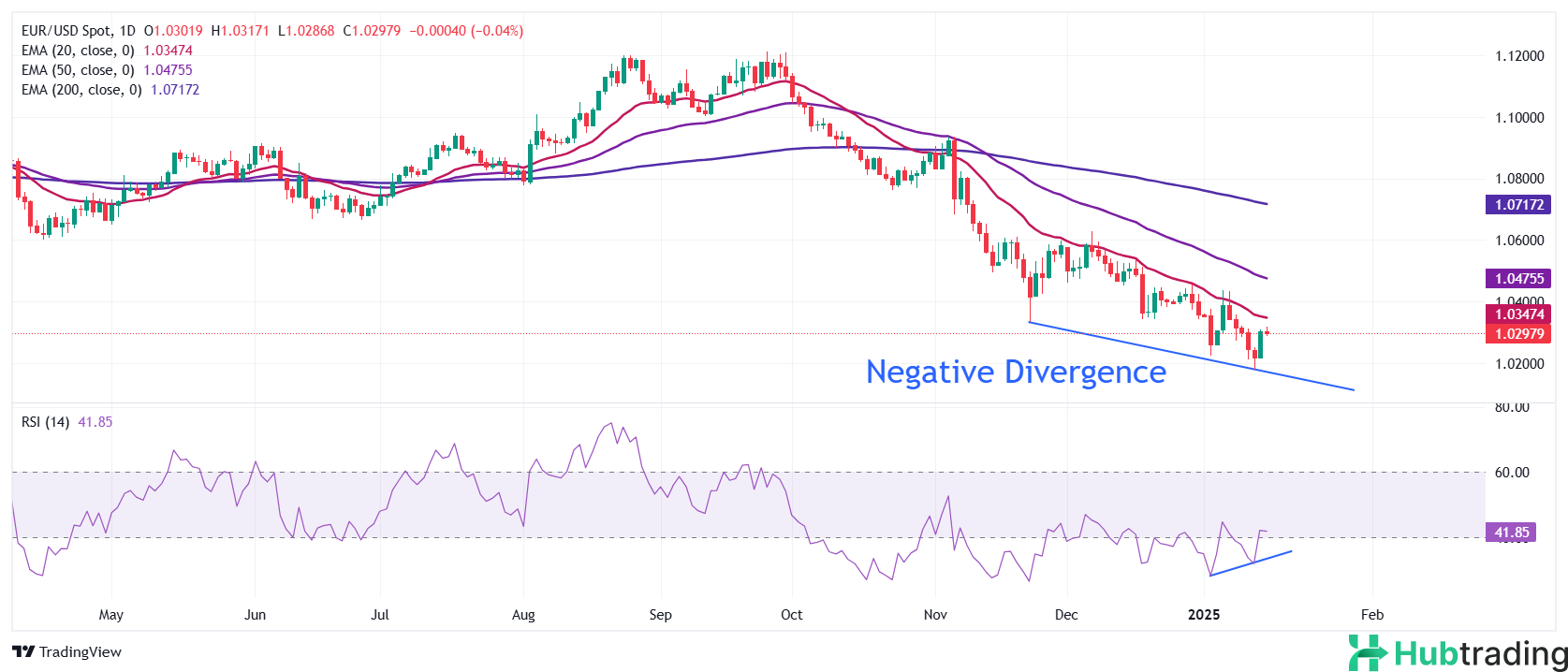Screen dimensions: 1568x672
Task: Click the Oct label on time axis
Action: click(791, 615)
